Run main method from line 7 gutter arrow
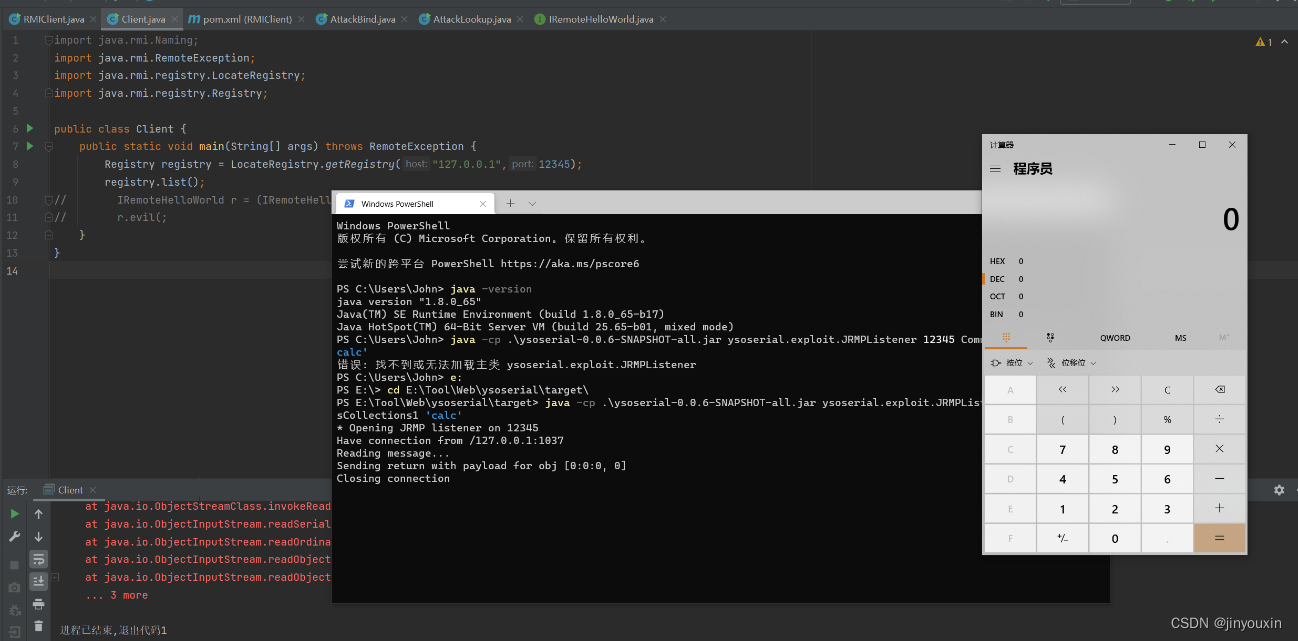This screenshot has height=641, width=1298. (x=30, y=146)
